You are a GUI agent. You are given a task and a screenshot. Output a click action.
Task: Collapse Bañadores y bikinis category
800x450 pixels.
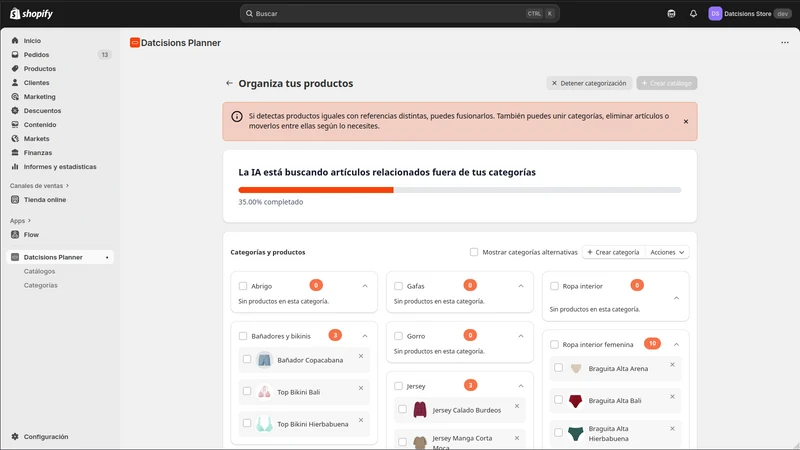365,336
